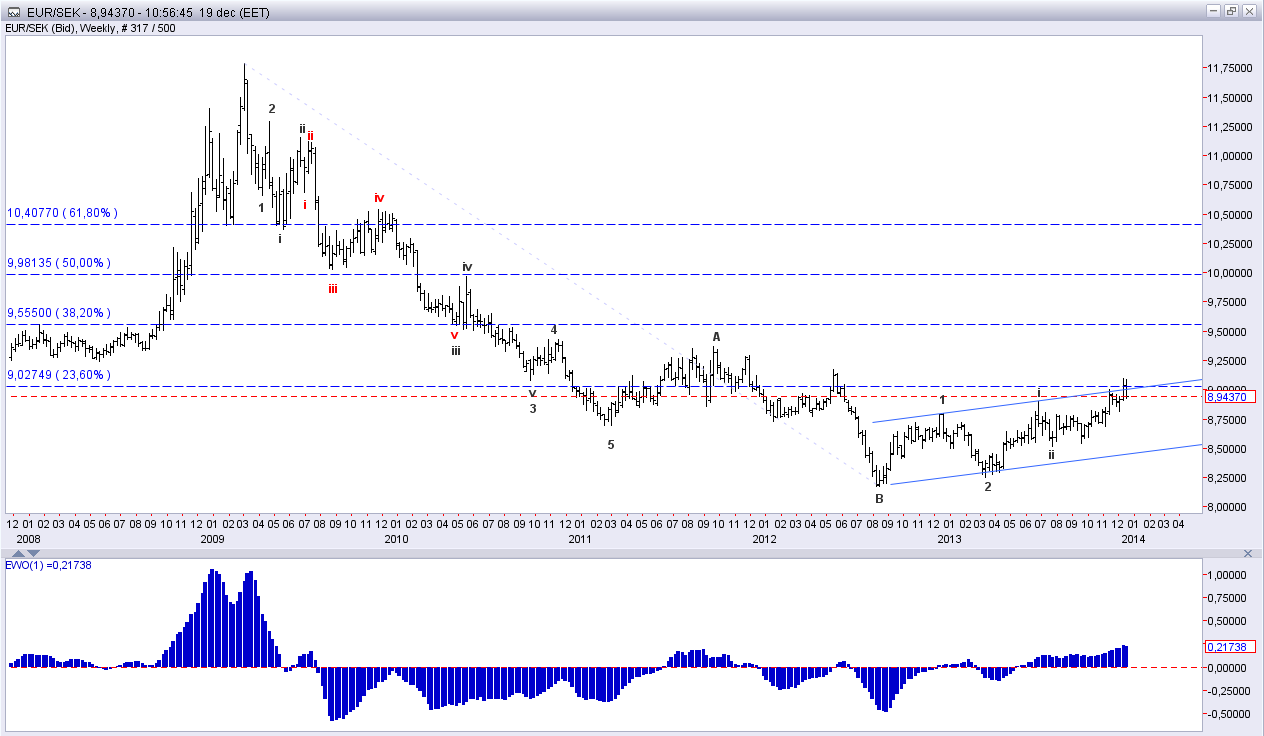Click the red current price marker line
The width and height of the screenshot is (1264, 736).
pos(600,394)
